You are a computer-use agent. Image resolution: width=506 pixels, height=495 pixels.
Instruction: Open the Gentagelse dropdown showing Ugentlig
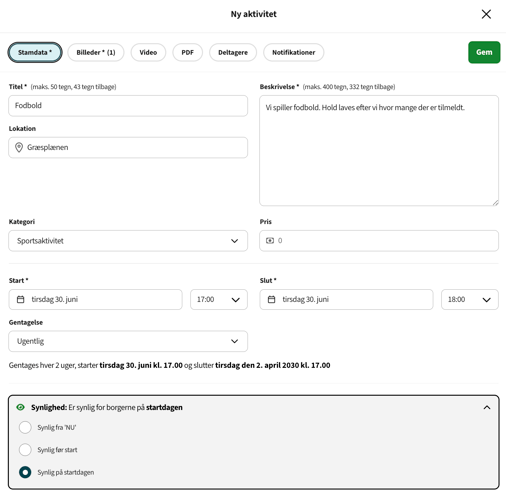(128, 341)
